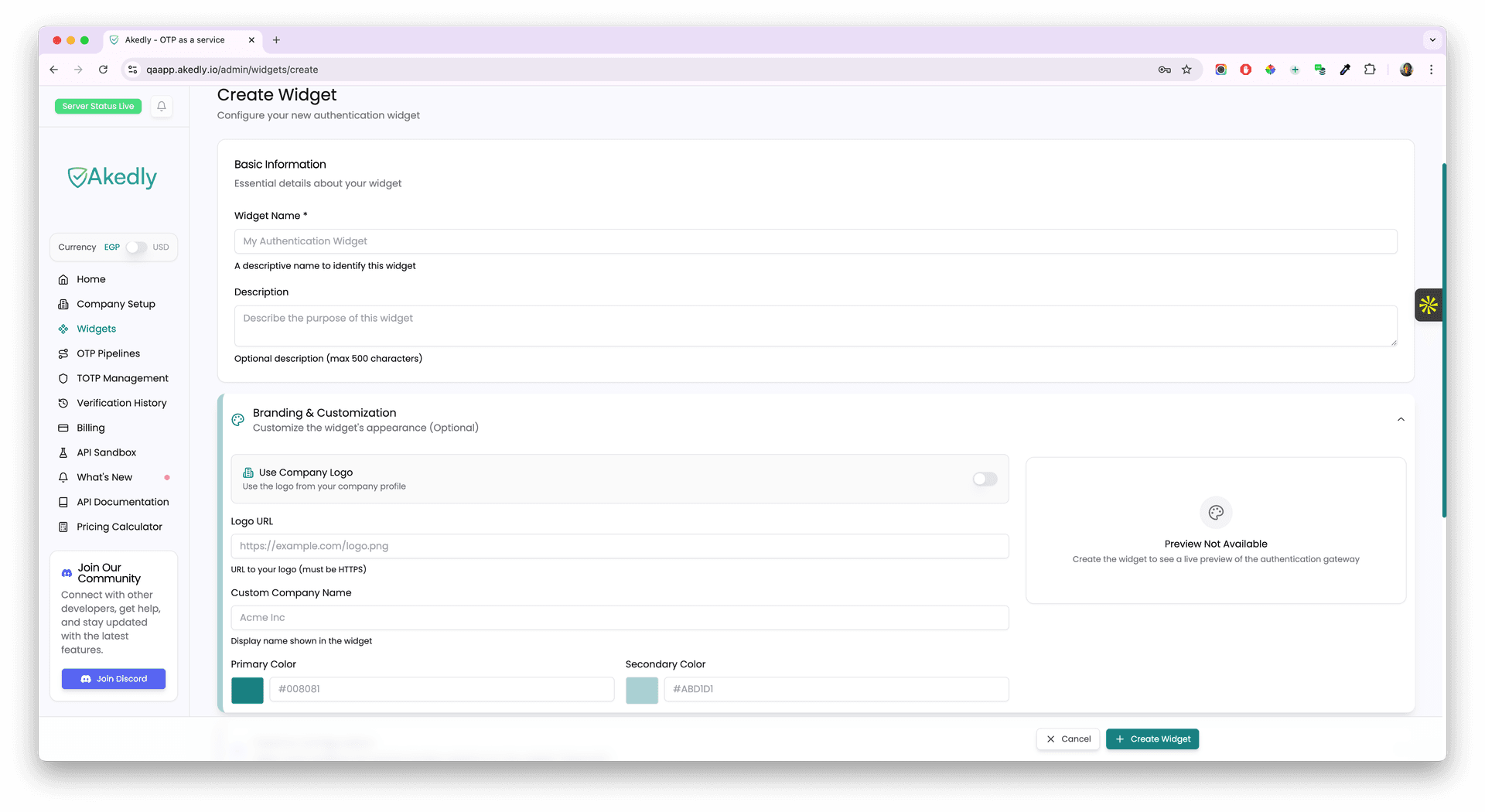
Task: Open OTP Pipelines in sidebar
Action: (108, 353)
